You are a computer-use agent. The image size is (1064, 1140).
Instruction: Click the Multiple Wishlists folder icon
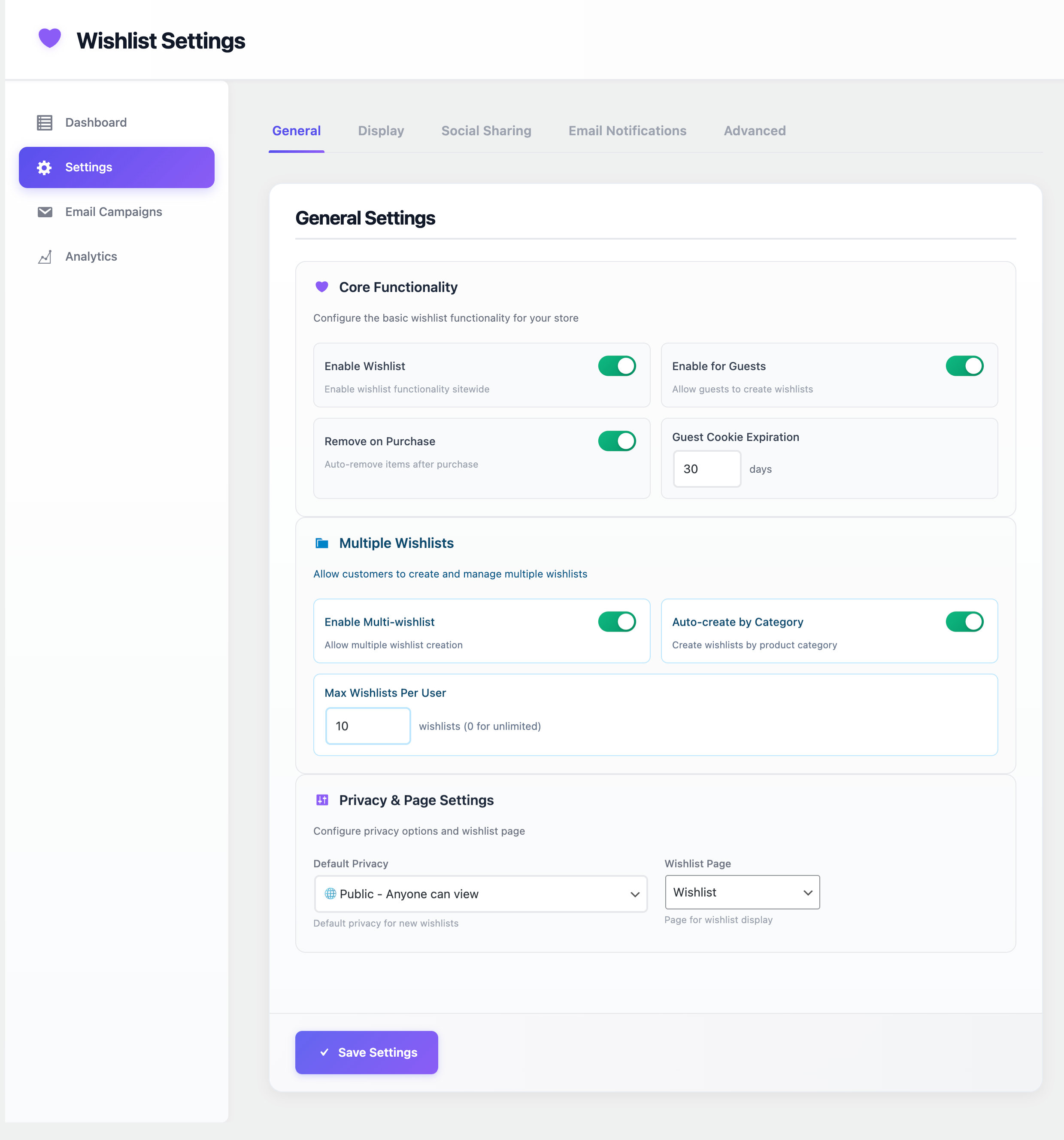(x=321, y=542)
